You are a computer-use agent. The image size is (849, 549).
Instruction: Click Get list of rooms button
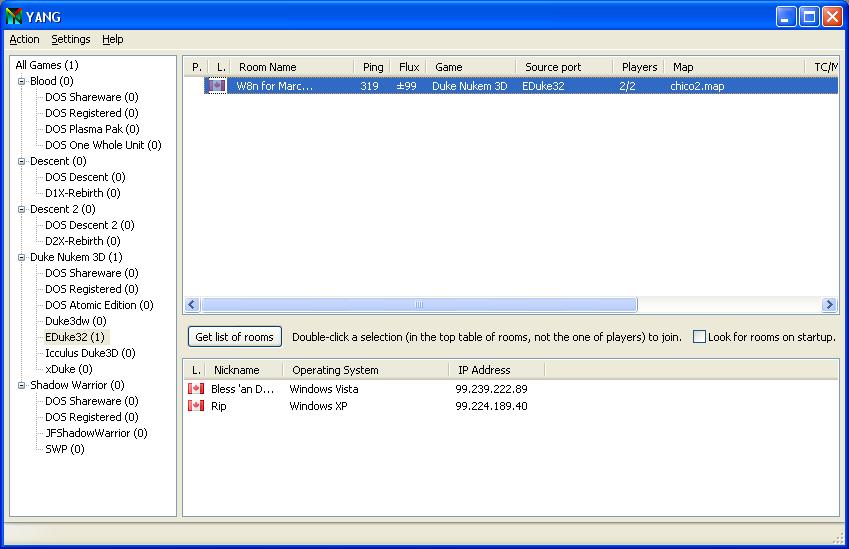click(x=234, y=337)
